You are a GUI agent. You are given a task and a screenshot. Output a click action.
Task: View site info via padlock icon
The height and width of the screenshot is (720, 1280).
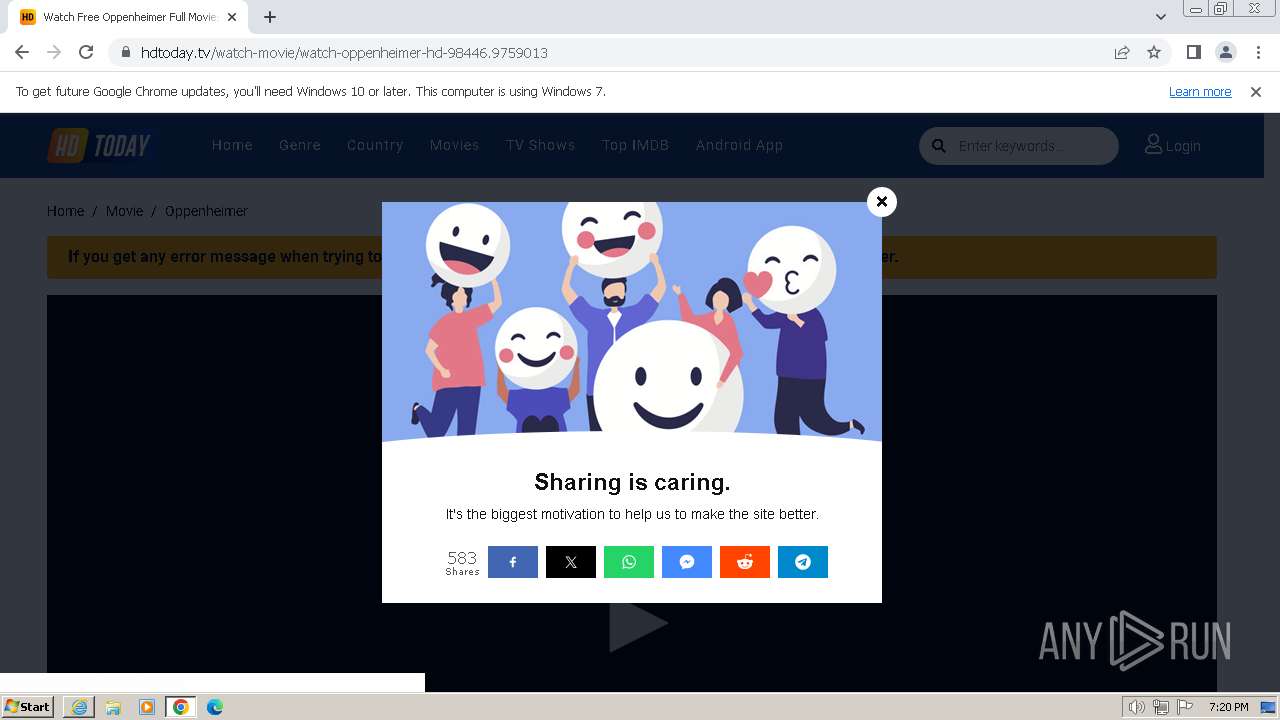coord(126,52)
